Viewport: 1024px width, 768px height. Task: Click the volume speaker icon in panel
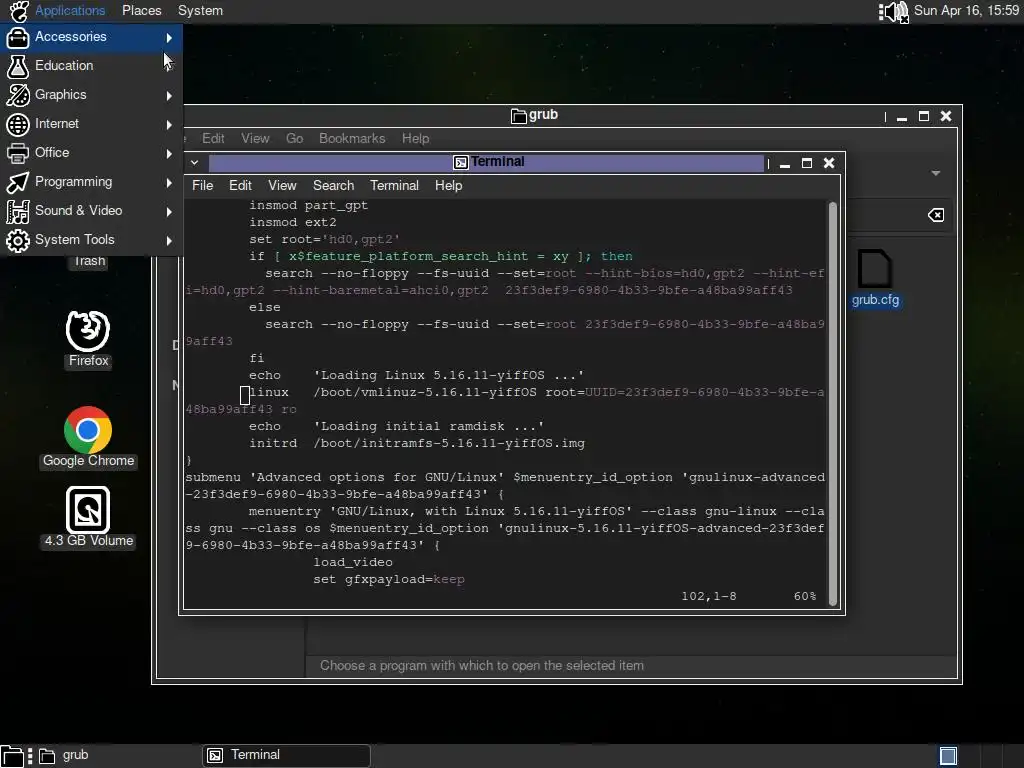893,11
